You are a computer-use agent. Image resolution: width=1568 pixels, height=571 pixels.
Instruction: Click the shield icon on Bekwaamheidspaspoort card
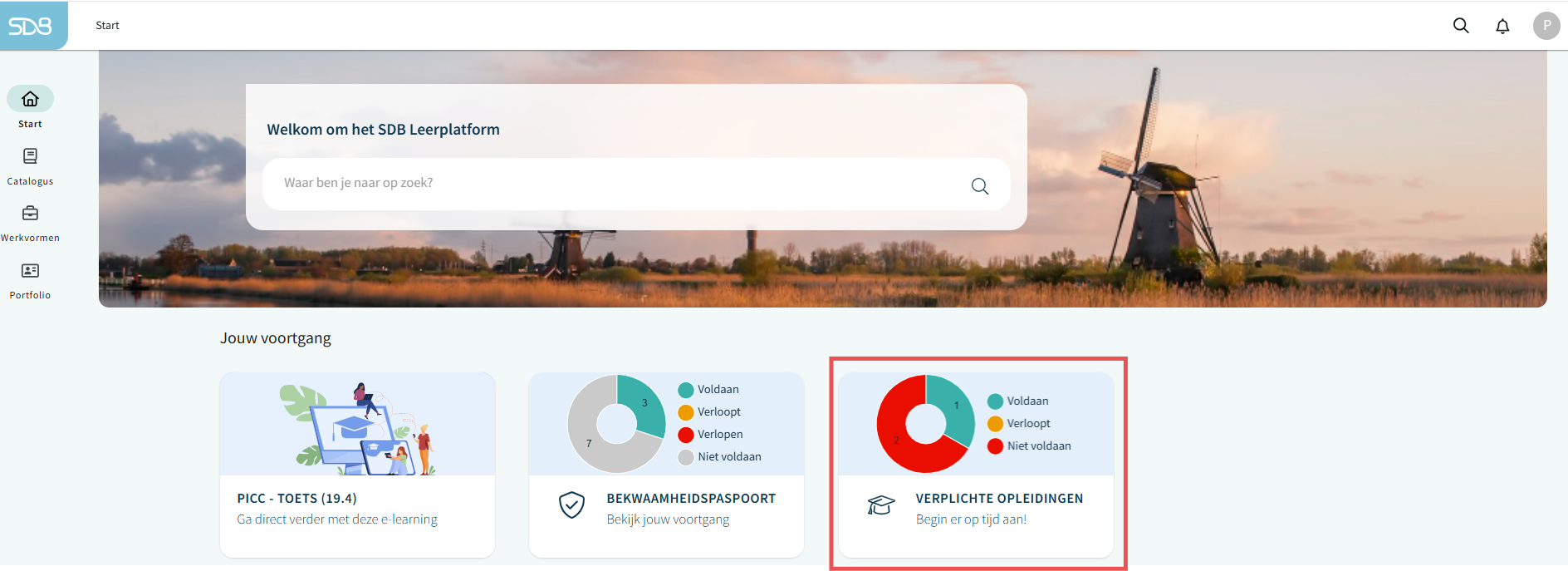coord(571,505)
